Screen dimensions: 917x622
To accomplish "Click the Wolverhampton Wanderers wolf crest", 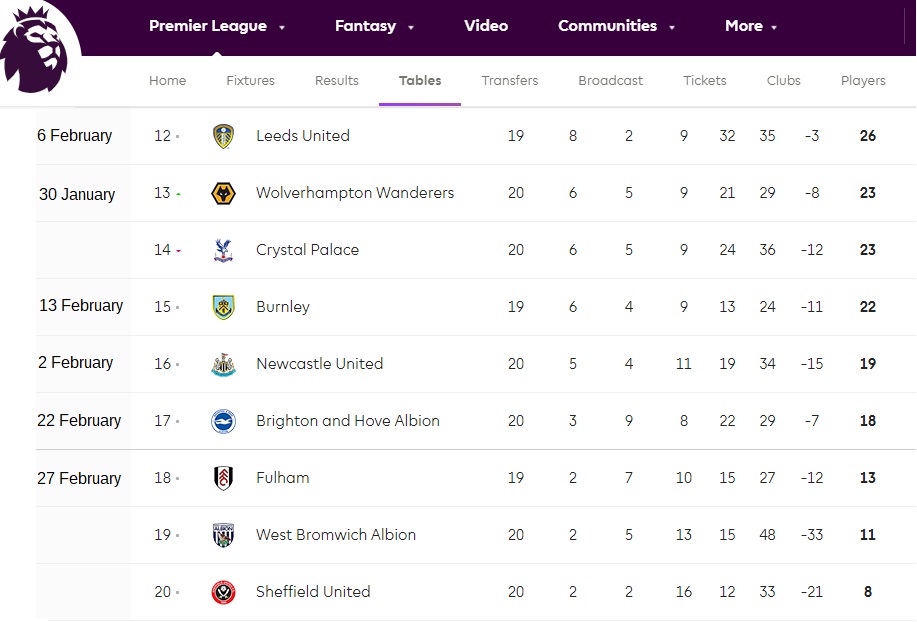I will point(224,193).
